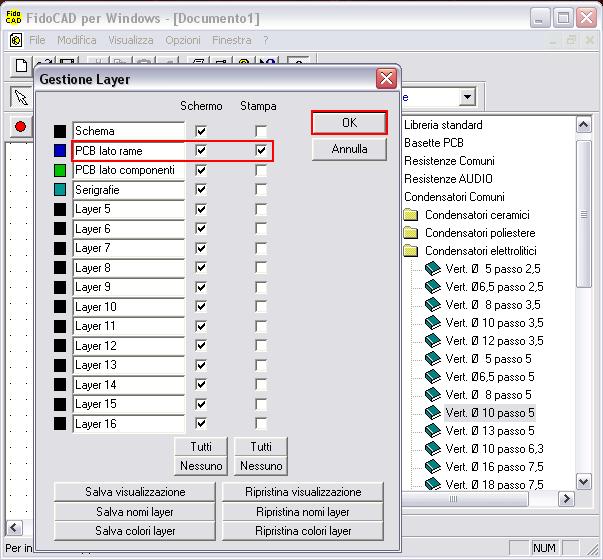The height and width of the screenshot is (560, 603).
Task: Select the Vert. Ø 5 passo 2,5 book icon
Action: (x=433, y=268)
